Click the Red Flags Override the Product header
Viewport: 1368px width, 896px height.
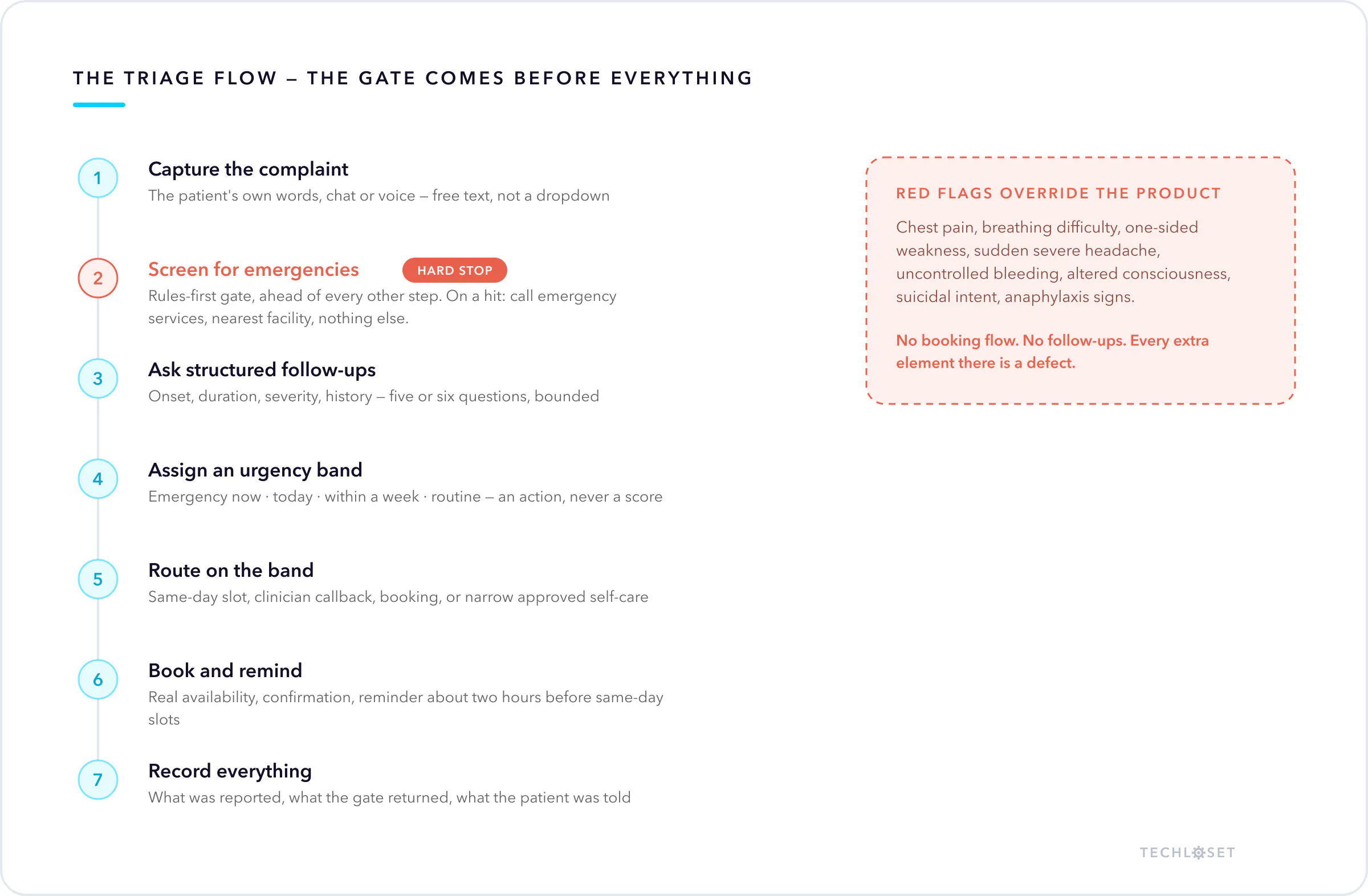coord(1058,193)
